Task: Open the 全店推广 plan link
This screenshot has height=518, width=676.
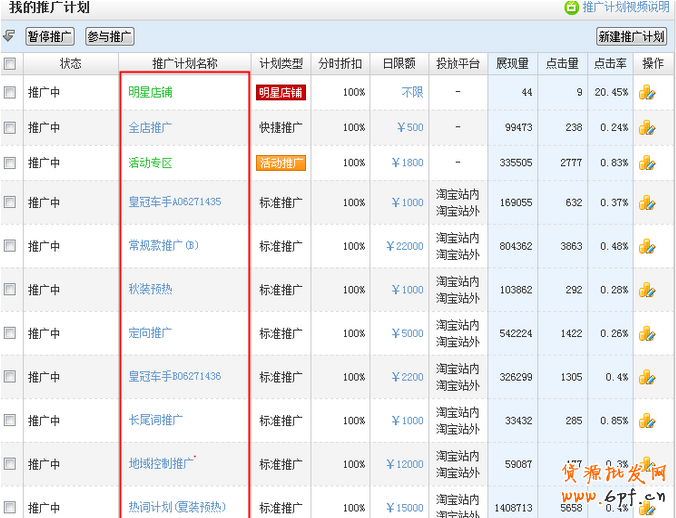Action: click(x=150, y=128)
